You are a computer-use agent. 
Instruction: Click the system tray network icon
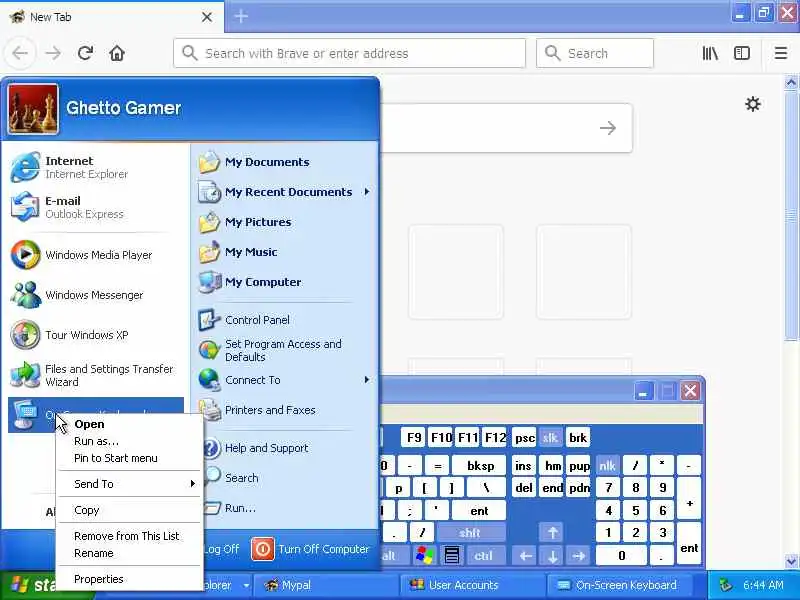[725, 585]
